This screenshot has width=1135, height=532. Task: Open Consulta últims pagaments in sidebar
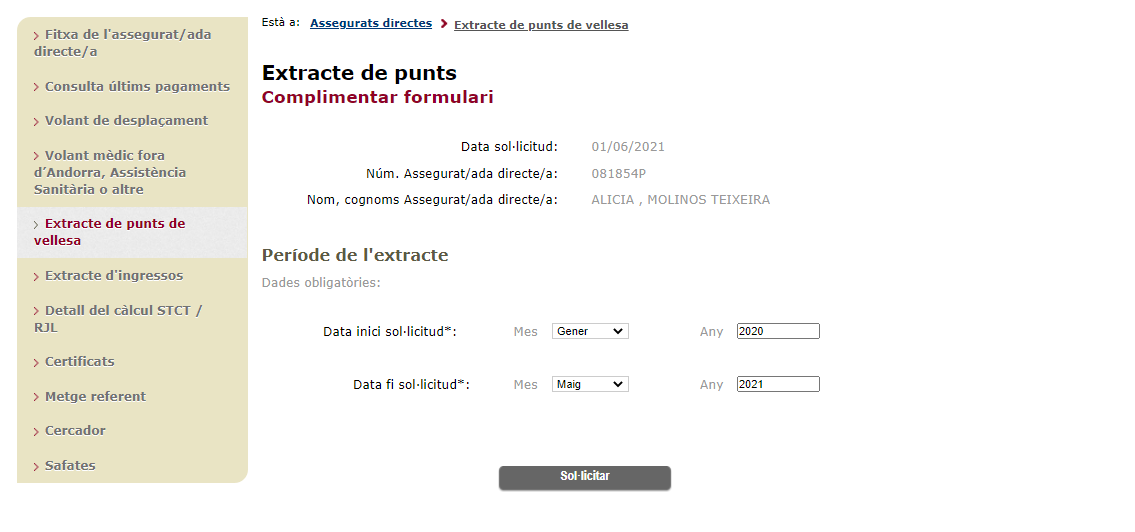[x=132, y=87]
